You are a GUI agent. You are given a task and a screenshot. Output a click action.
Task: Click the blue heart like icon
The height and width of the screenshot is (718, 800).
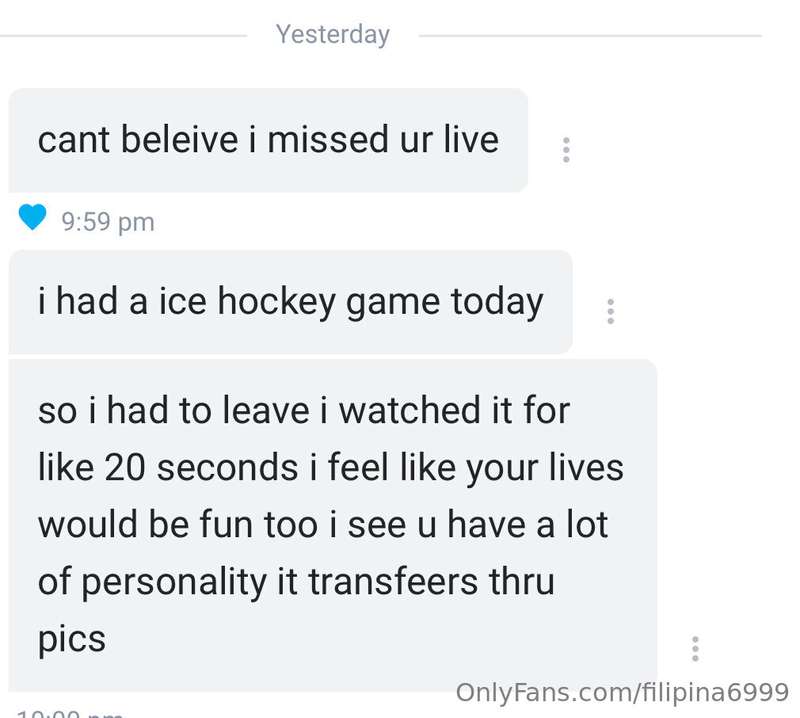(x=33, y=217)
